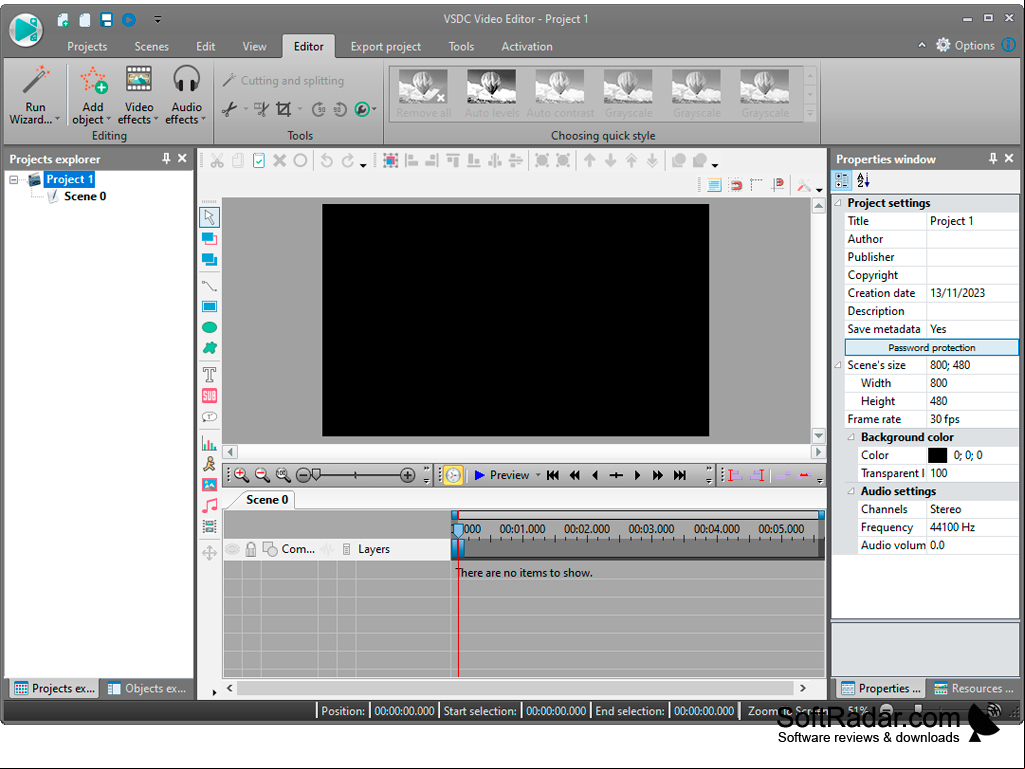Screen dimensions: 1025x769
Task: Add a tooltip speech bubble object
Action: coord(209,417)
